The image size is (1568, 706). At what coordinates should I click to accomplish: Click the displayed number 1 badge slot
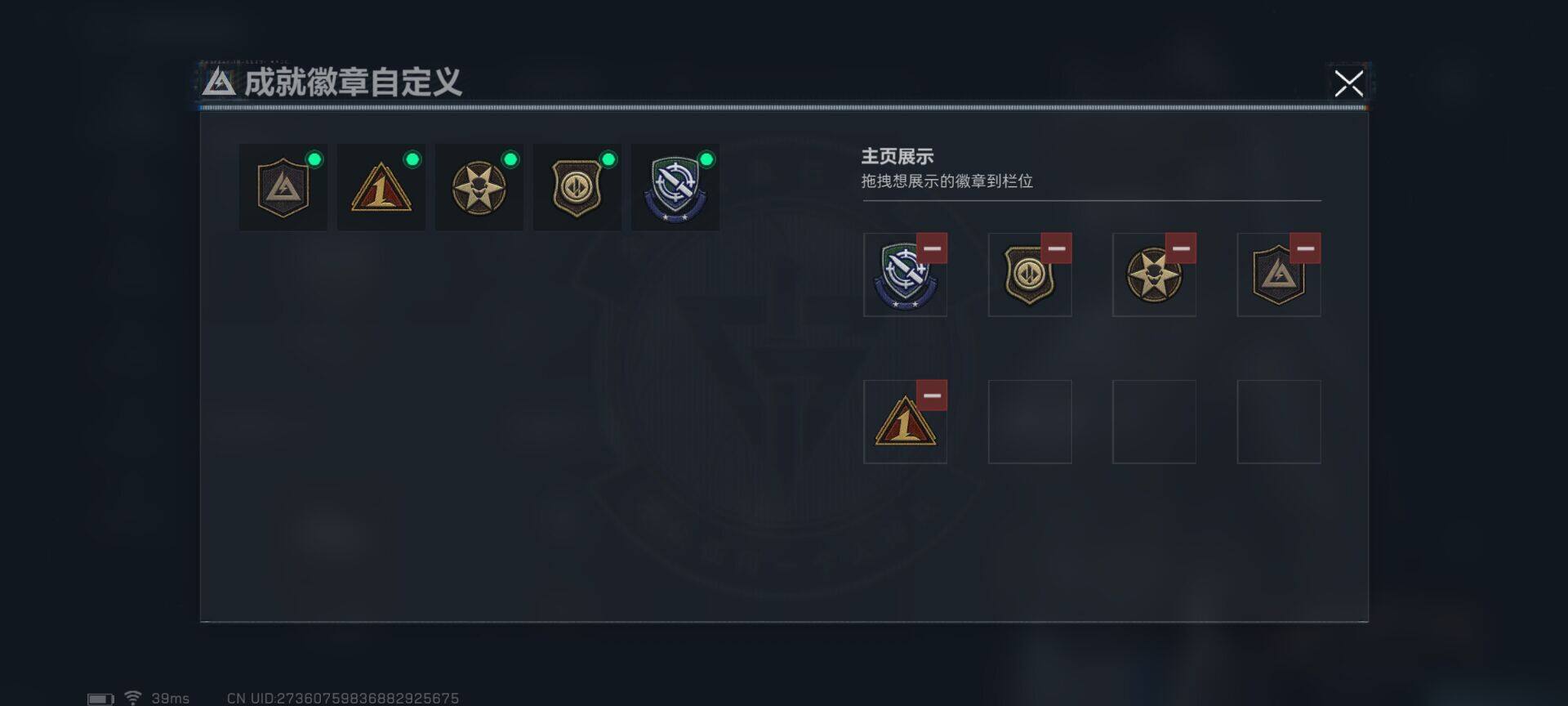pos(905,422)
